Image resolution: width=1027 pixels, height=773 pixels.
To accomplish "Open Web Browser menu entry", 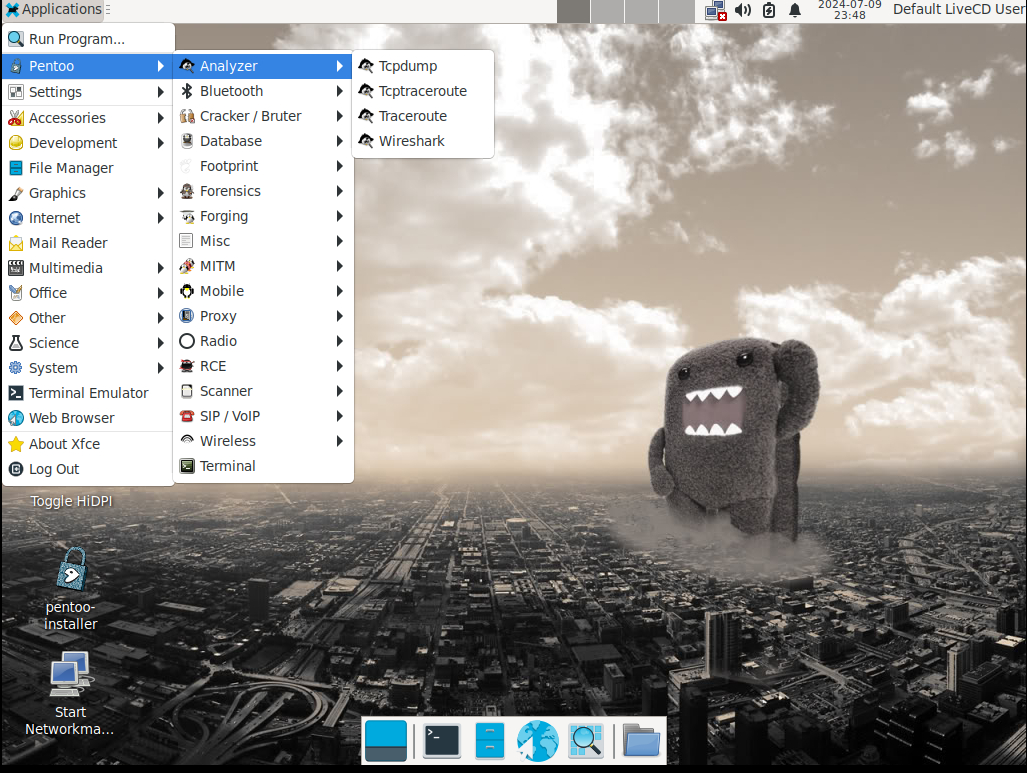I will click(x=88, y=418).
